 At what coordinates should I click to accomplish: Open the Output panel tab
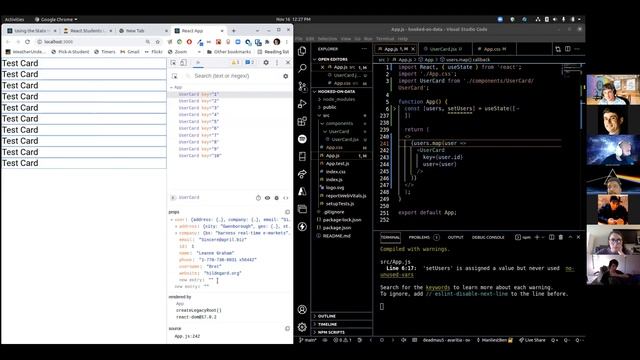pyautogui.click(x=456, y=237)
